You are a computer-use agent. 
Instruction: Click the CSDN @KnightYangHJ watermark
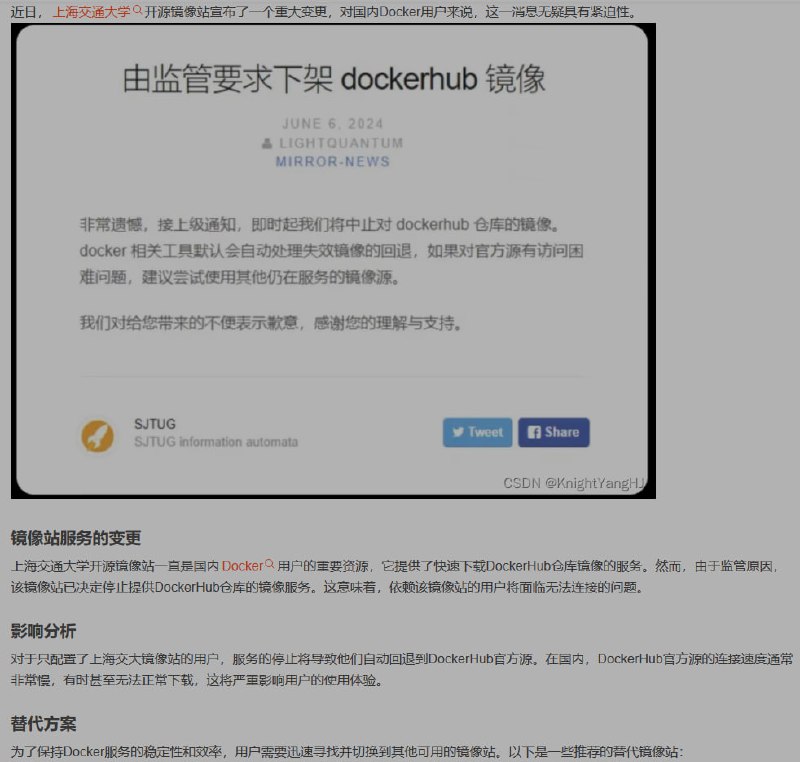[574, 483]
